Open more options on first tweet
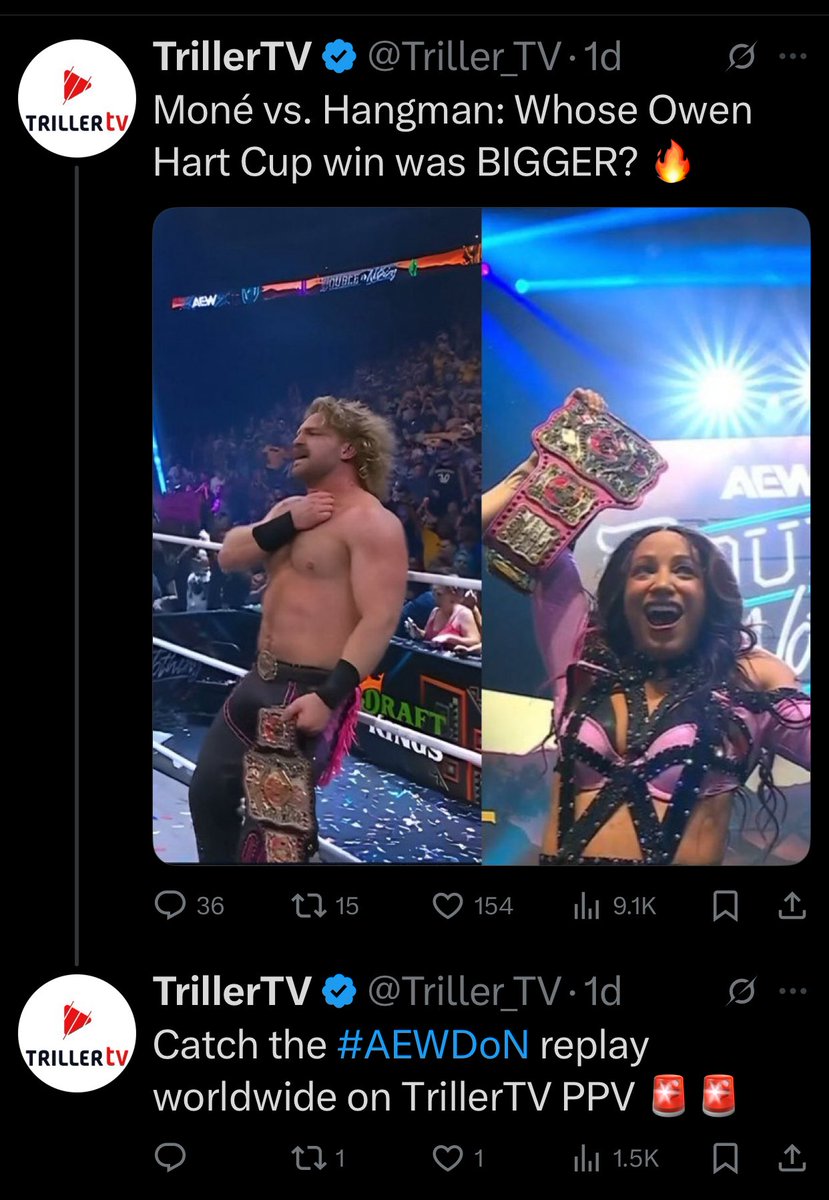Image resolution: width=829 pixels, height=1200 pixels. [x=791, y=59]
